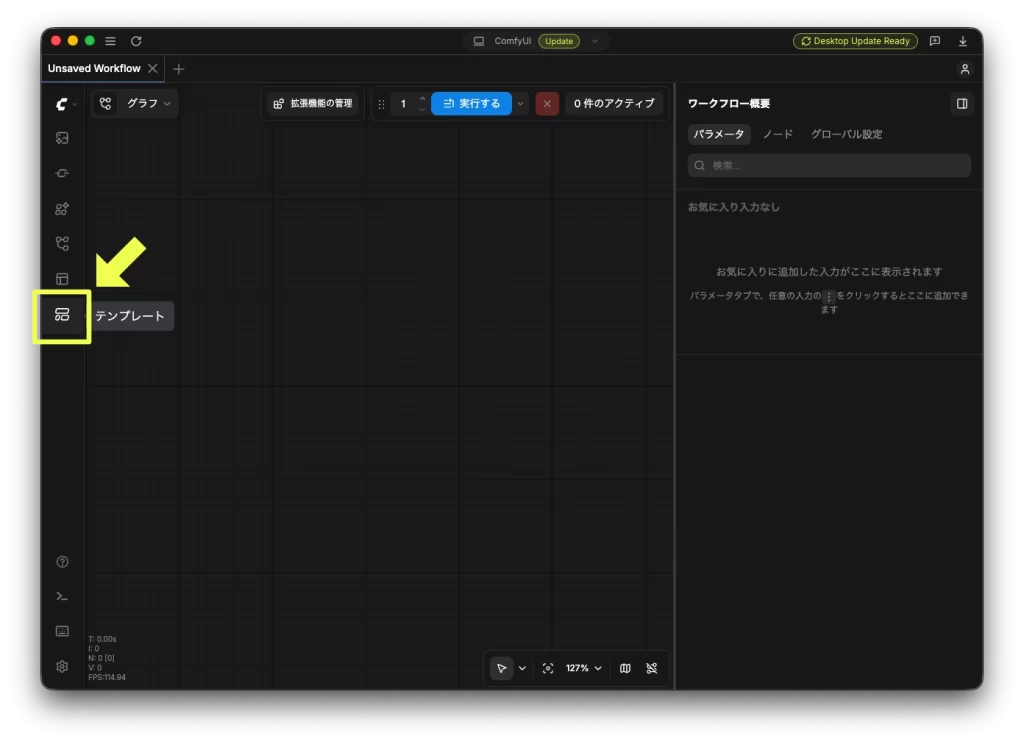Open the Workflows sidebar icon
The height and width of the screenshot is (744, 1024).
pos(62,244)
